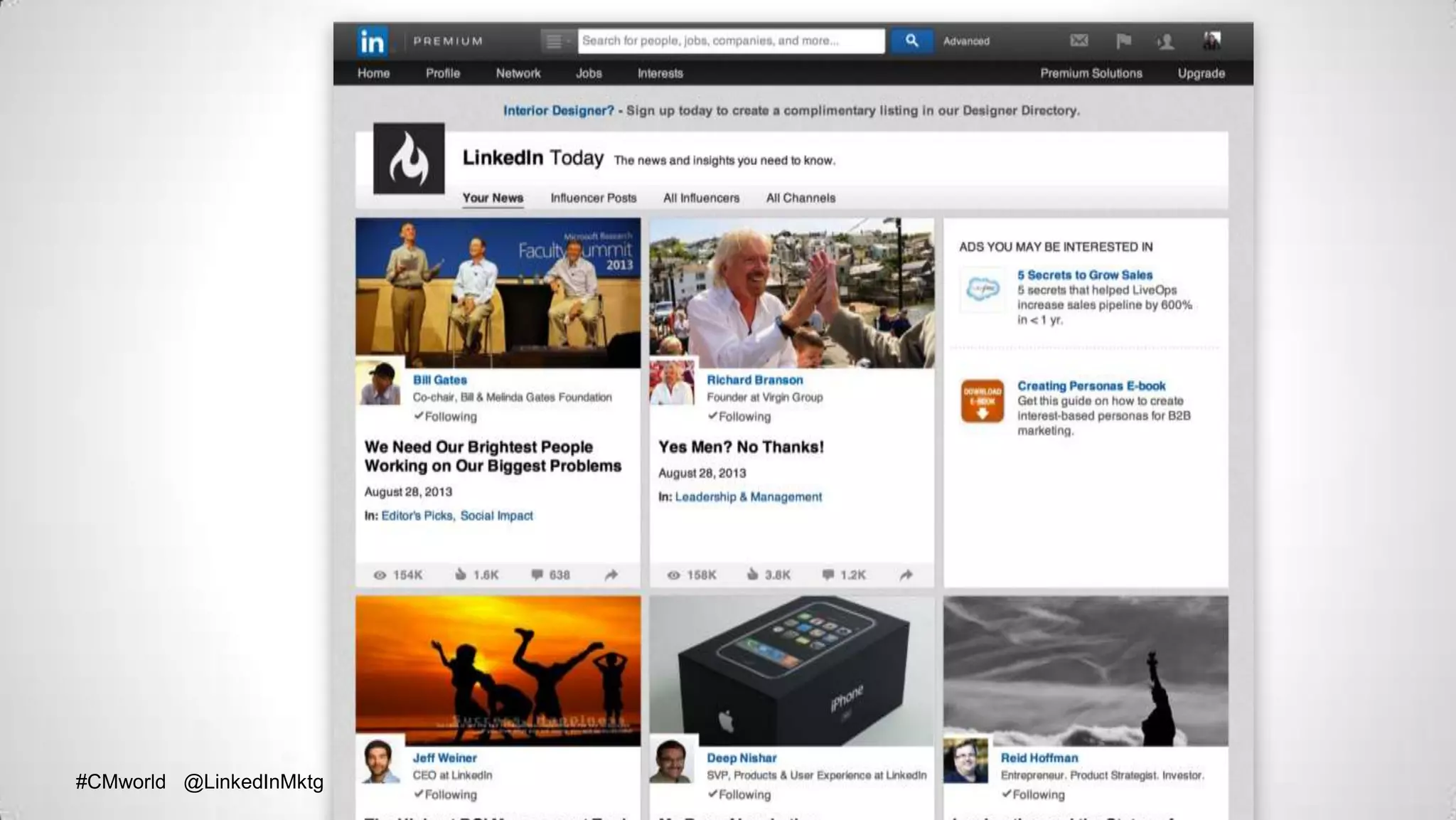Open the Leadership & Management channel link

tap(748, 497)
